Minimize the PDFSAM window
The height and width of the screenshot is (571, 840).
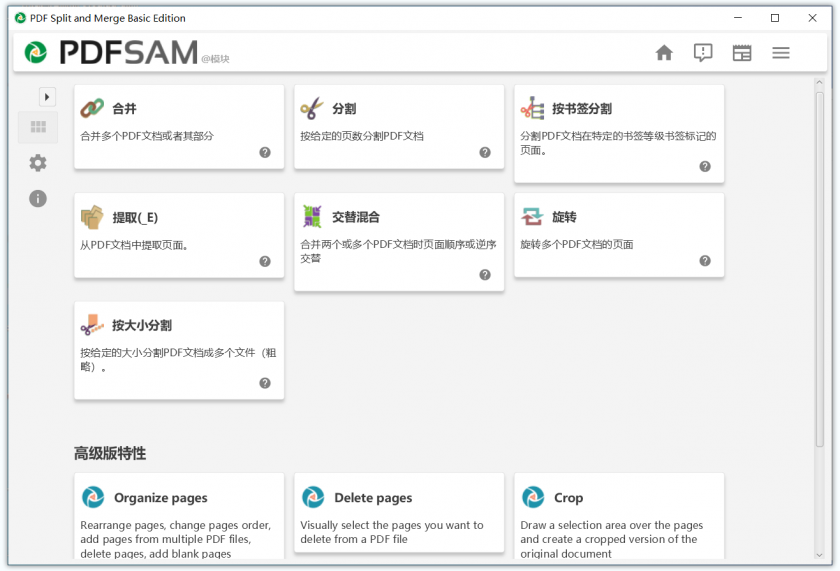[738, 18]
